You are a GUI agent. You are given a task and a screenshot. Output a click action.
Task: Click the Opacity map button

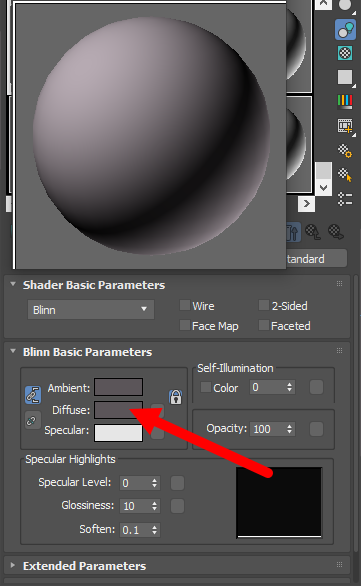[x=317, y=429]
